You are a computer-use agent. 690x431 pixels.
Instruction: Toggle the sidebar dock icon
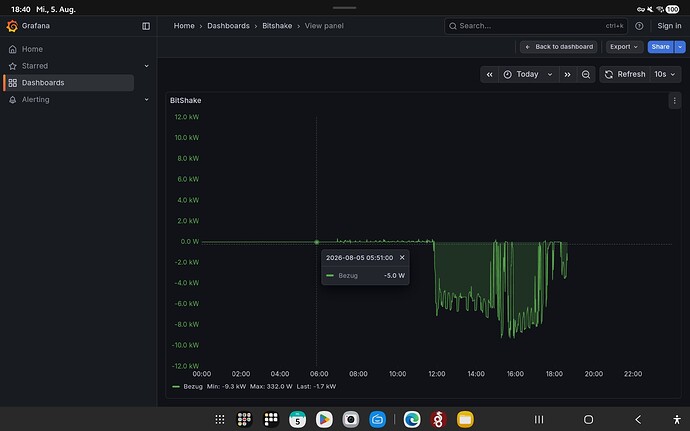tap(146, 26)
